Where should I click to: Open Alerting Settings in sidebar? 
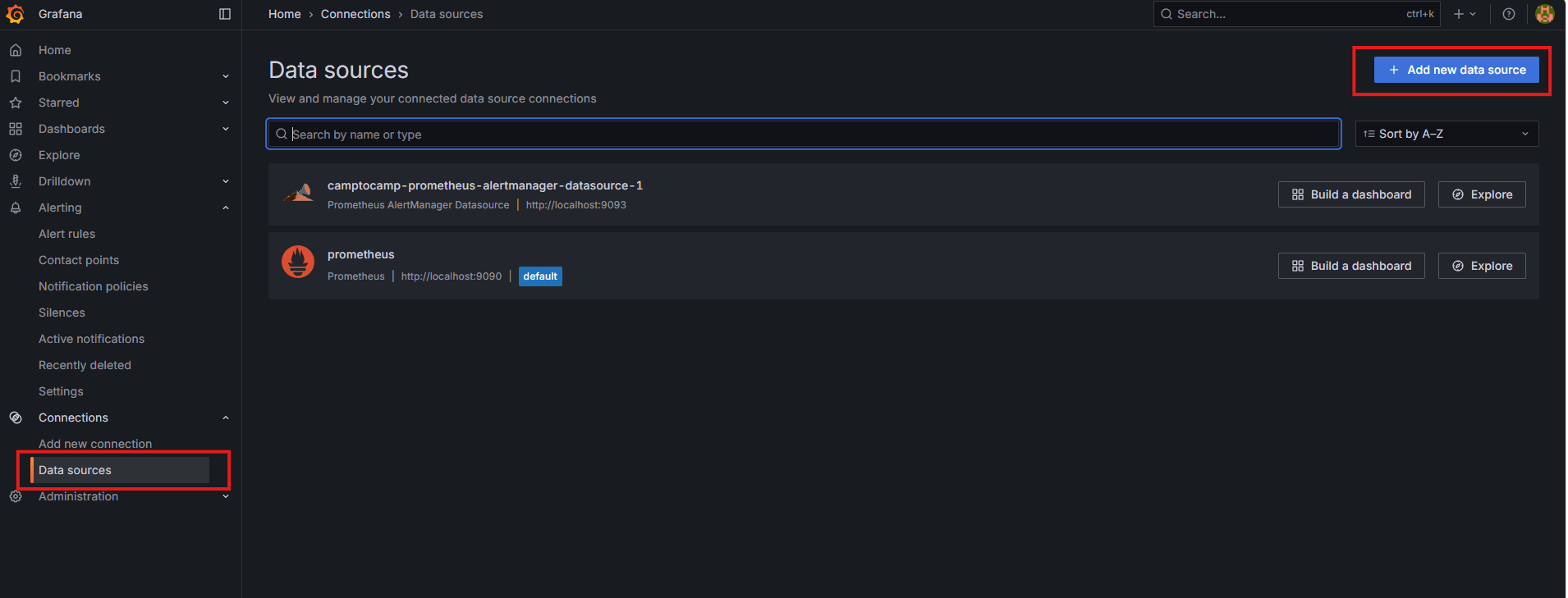point(61,391)
